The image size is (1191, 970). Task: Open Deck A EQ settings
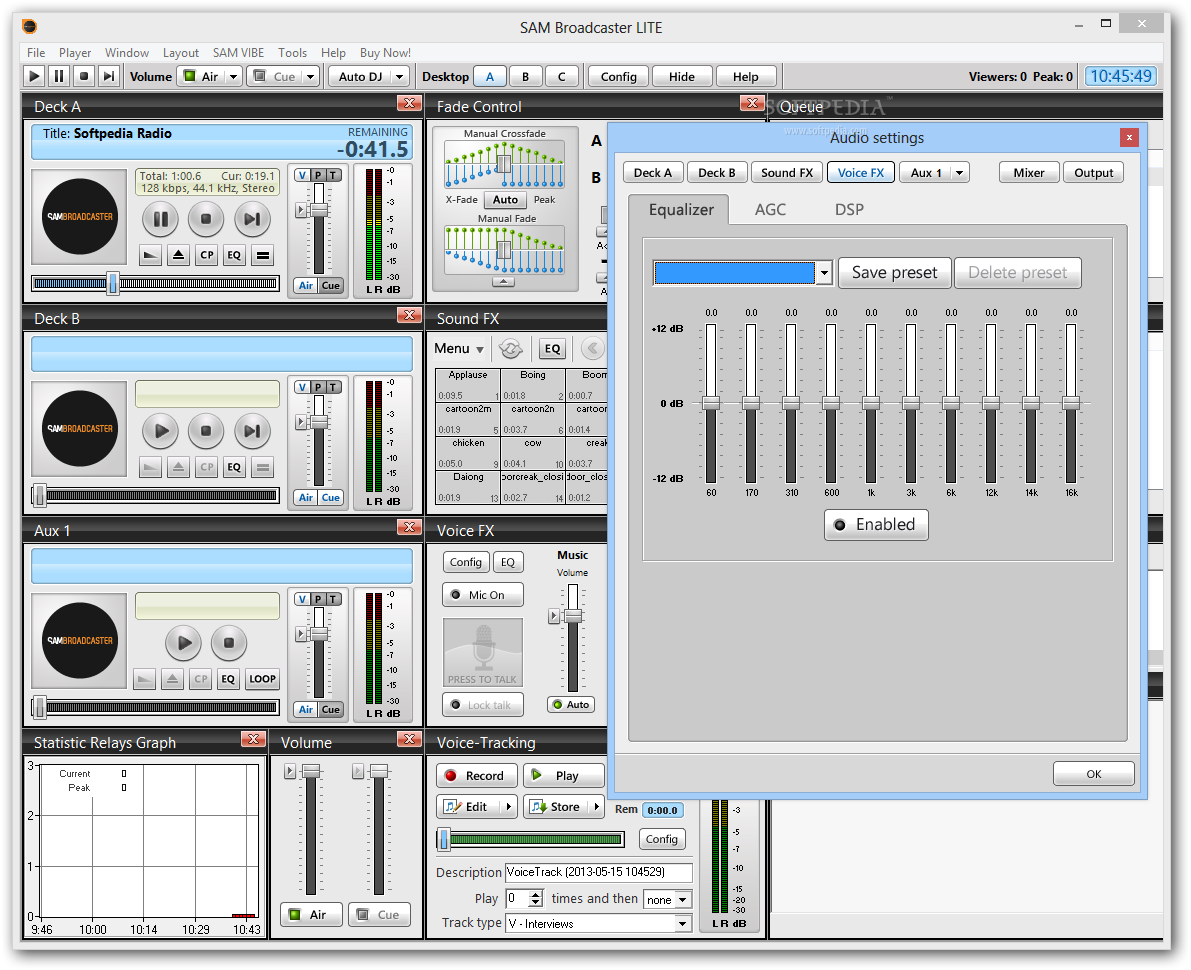pos(234,255)
